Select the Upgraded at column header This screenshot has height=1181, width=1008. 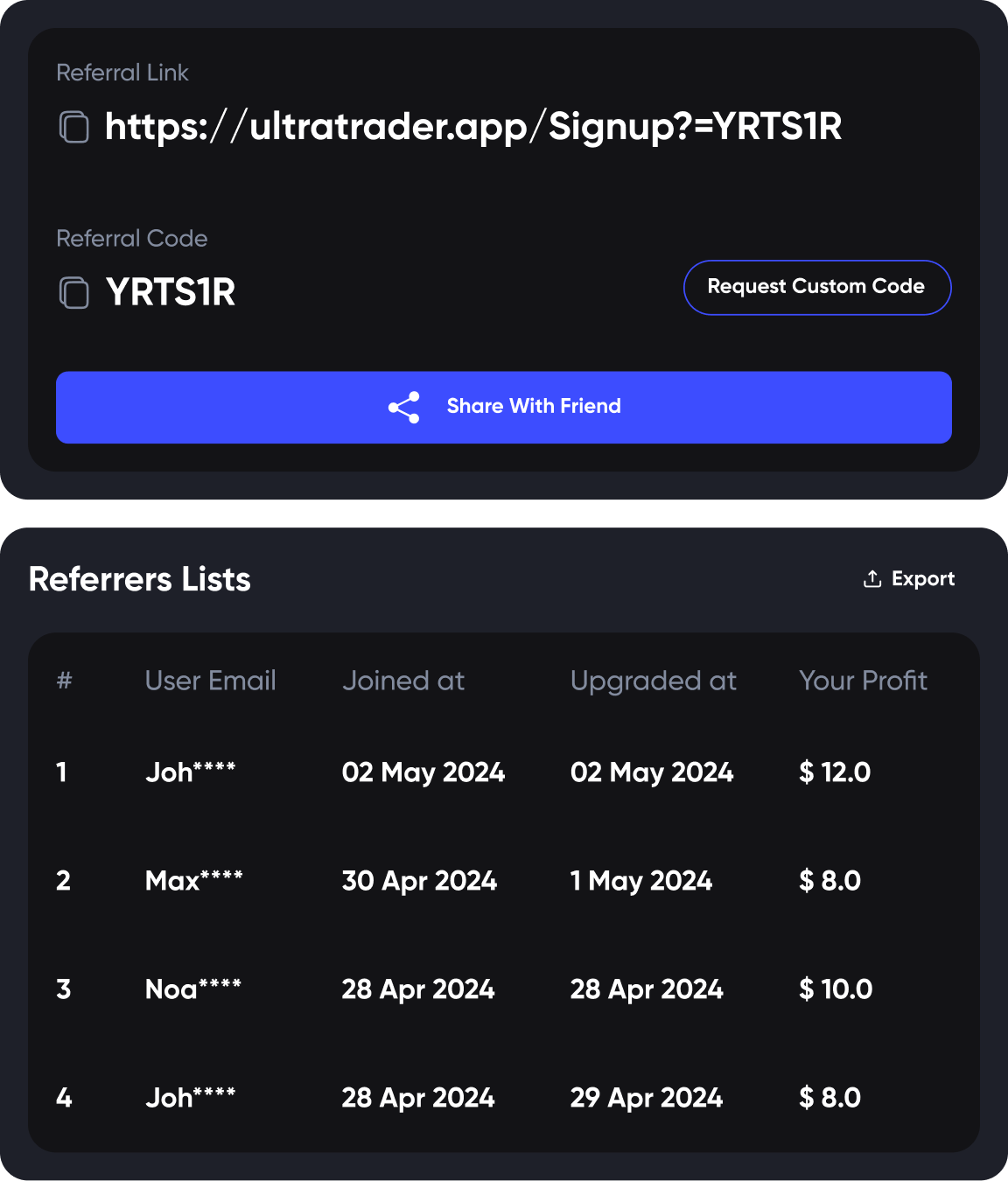[x=654, y=681]
